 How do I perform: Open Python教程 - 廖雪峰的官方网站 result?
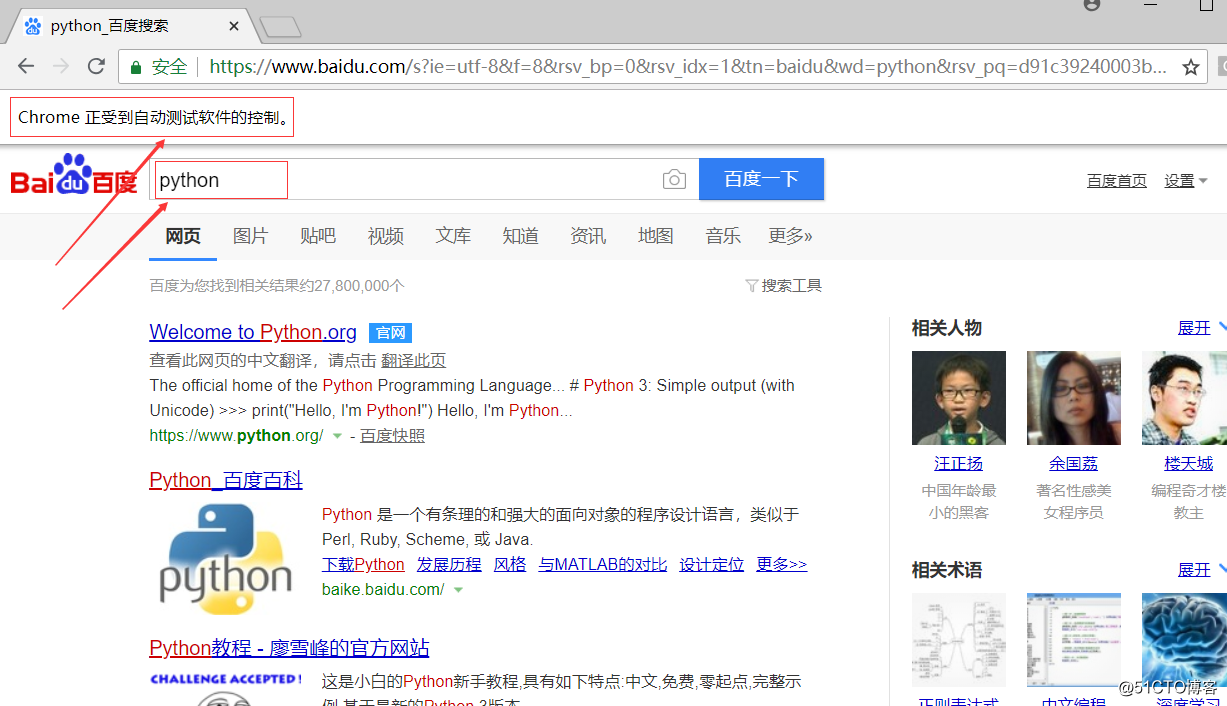click(x=289, y=648)
